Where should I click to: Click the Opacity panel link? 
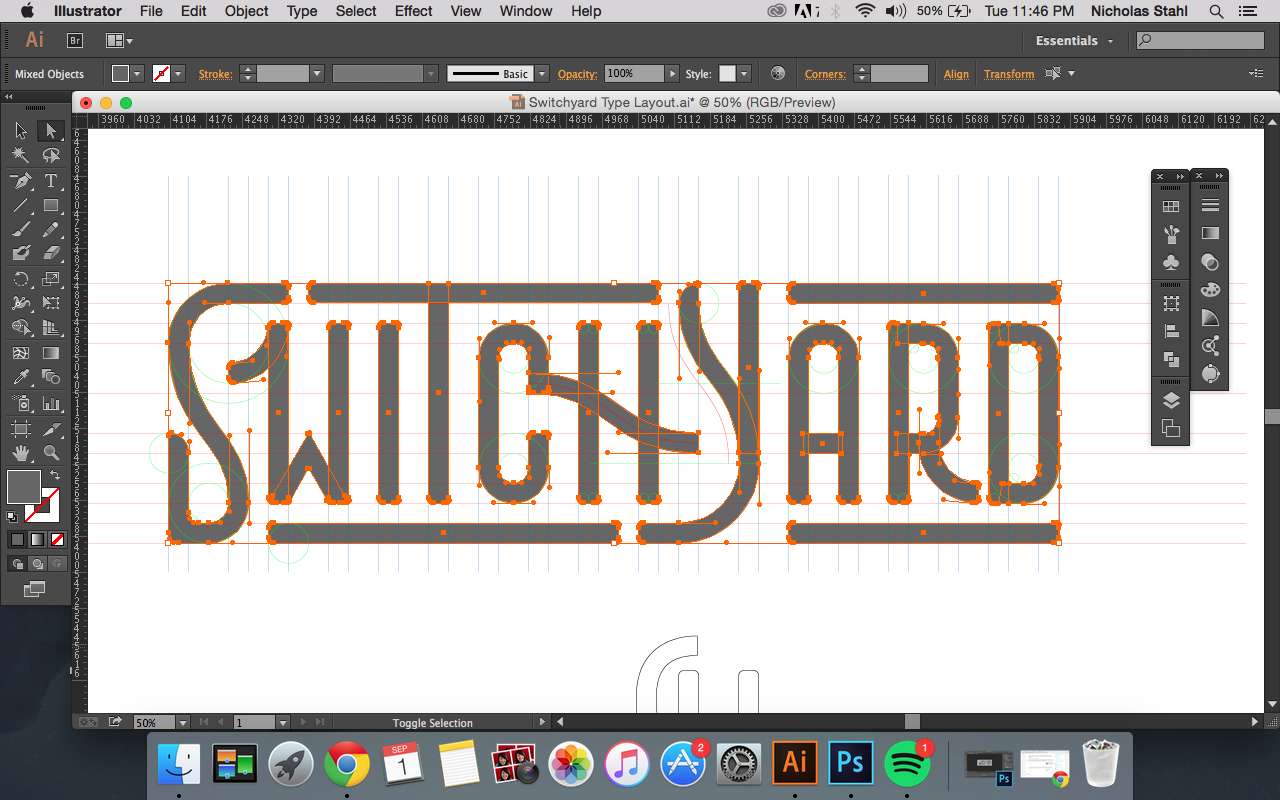point(577,74)
